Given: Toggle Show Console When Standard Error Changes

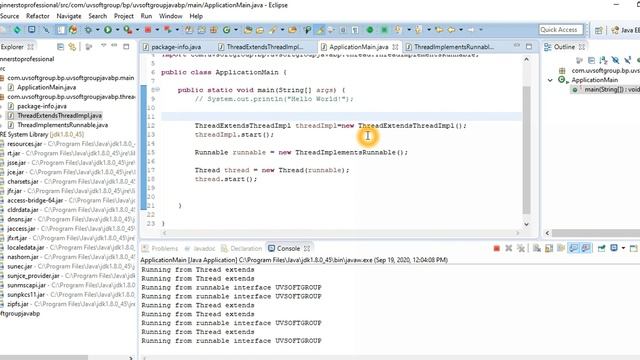Looking at the screenshot, I should 586,248.
